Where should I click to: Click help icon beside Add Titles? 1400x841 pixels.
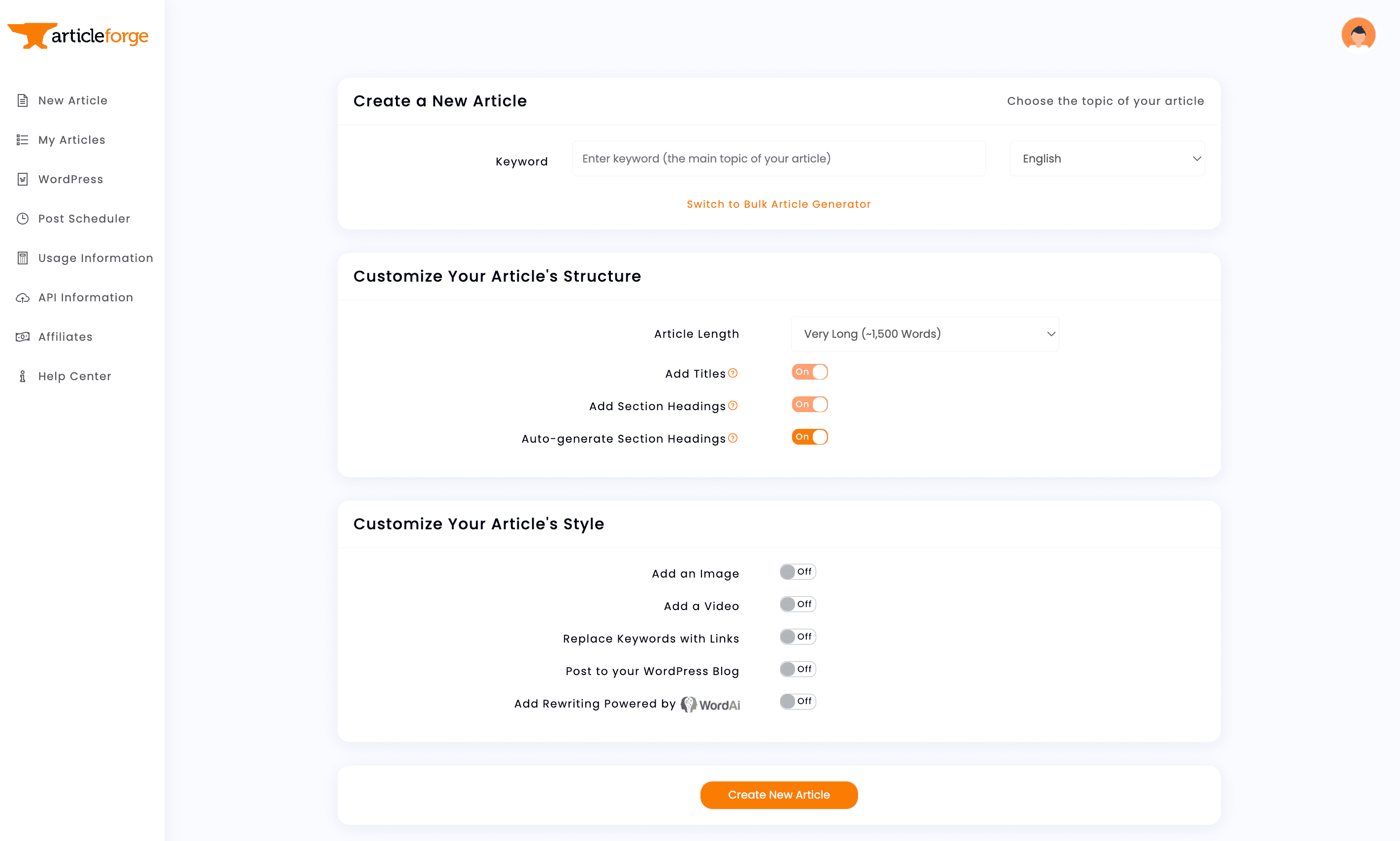click(x=732, y=373)
